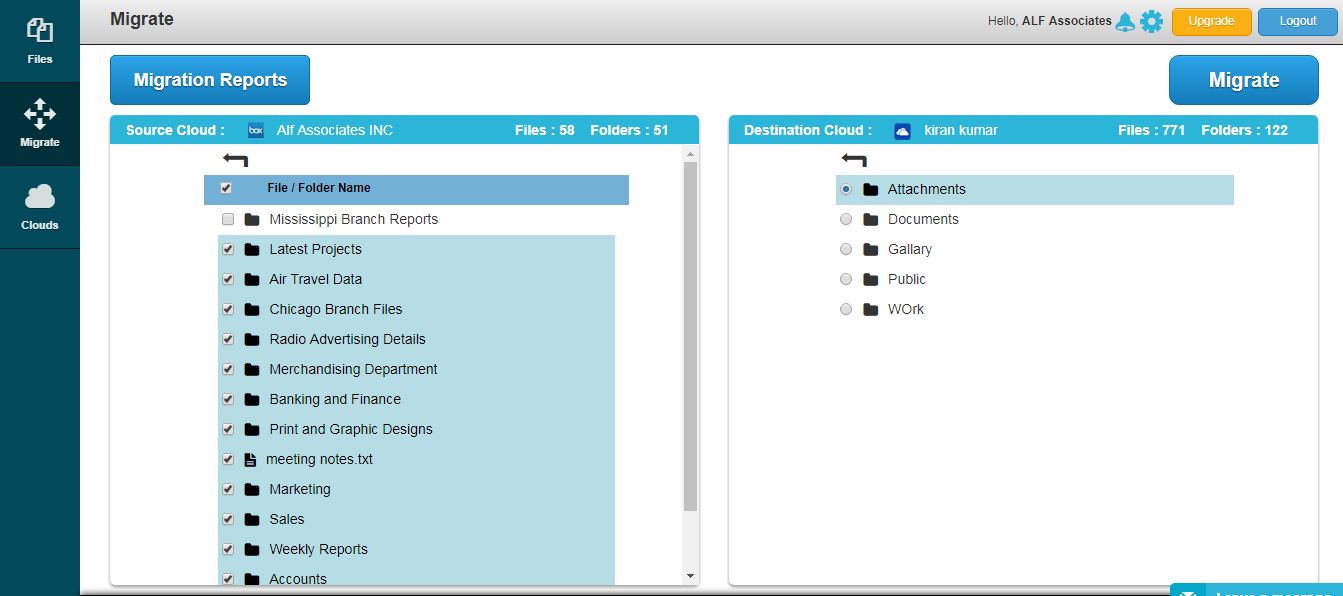Image resolution: width=1343 pixels, height=596 pixels.
Task: Uncheck the Latest Projects checkbox
Action: click(227, 249)
